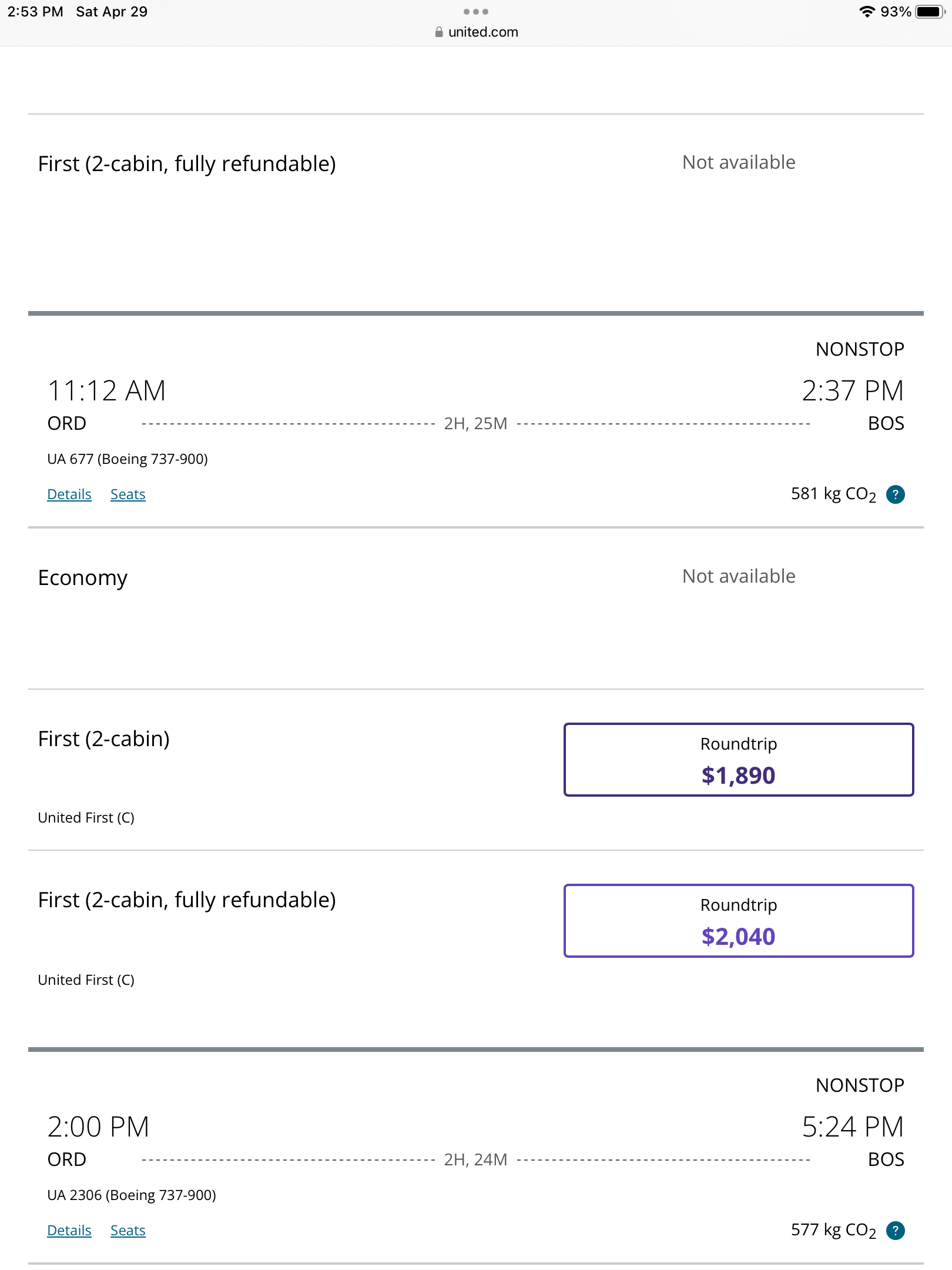
Task: Open Details for flight UA 677
Action: tap(69, 494)
